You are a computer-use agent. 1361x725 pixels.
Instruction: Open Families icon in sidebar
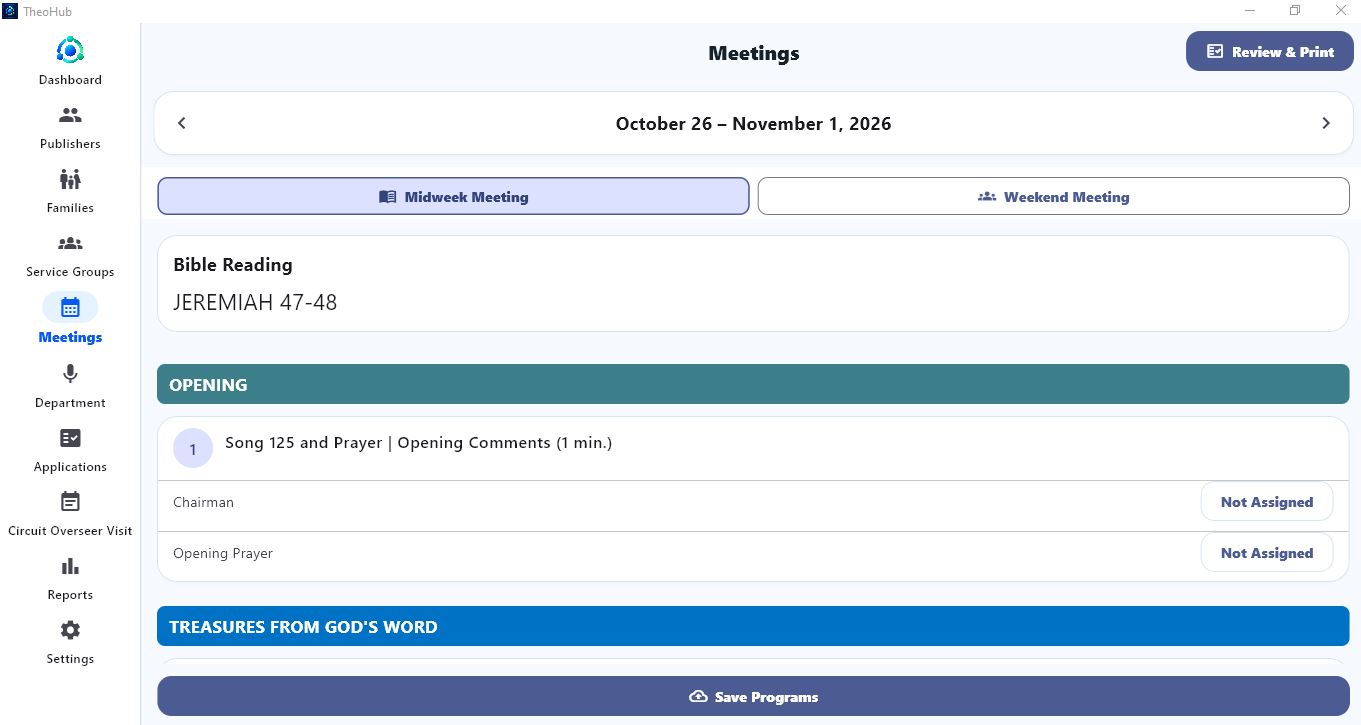click(70, 179)
